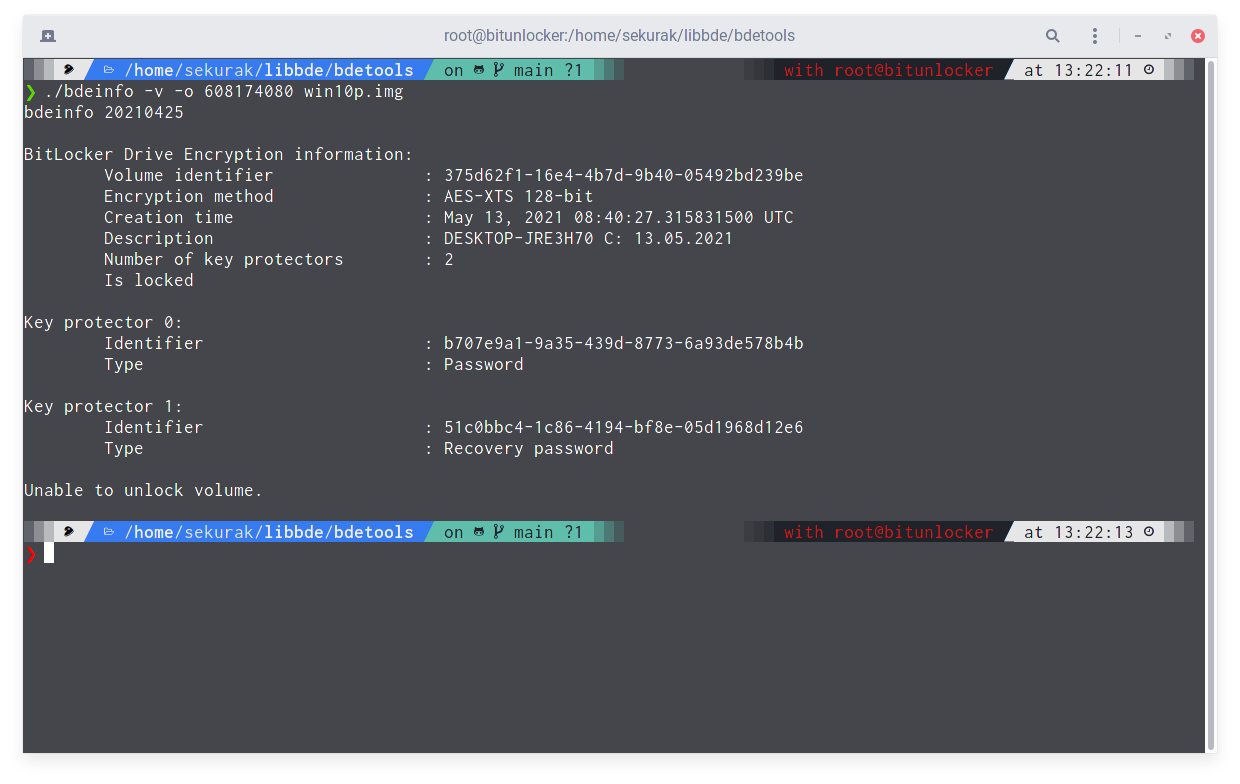Click the Key protector 1 heading

(x=104, y=406)
